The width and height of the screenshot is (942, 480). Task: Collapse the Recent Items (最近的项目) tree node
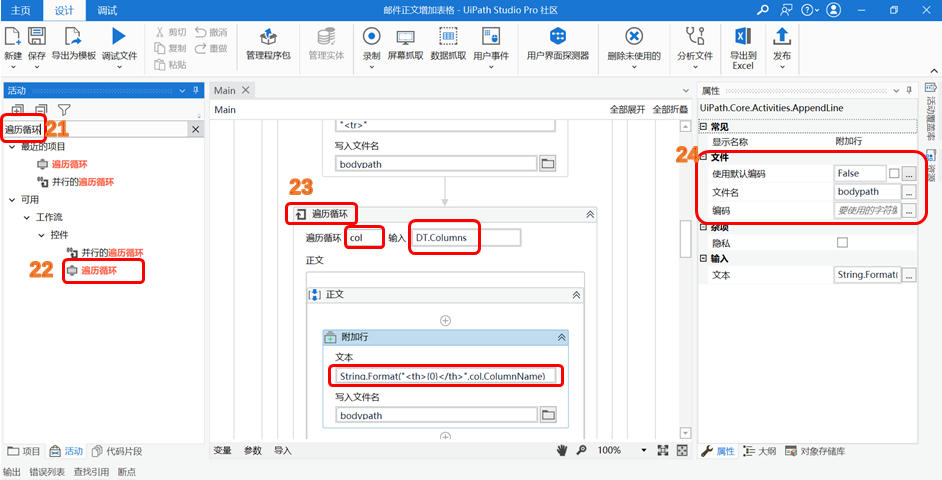(12, 147)
